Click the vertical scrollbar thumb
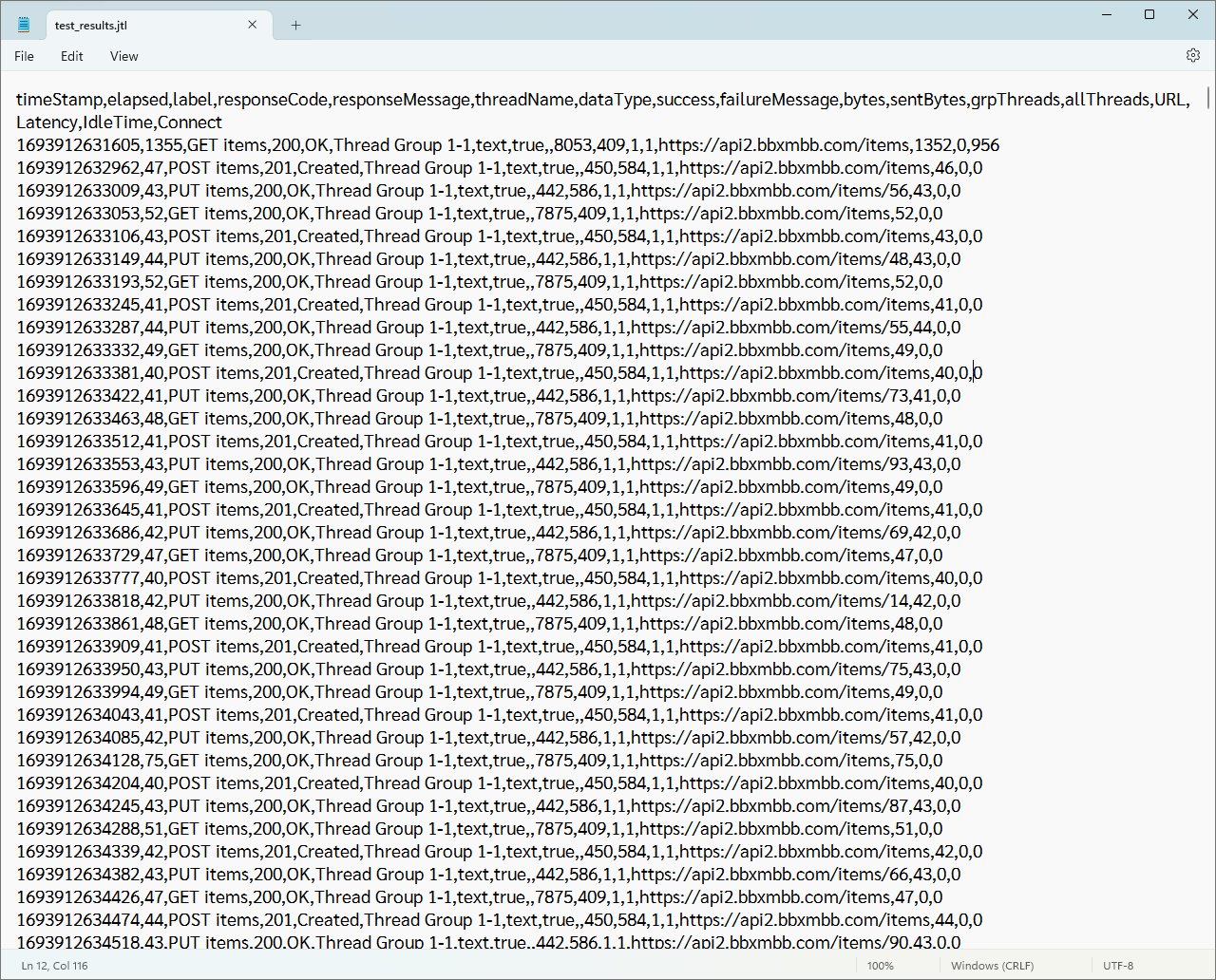The image size is (1216, 980). (x=1208, y=98)
